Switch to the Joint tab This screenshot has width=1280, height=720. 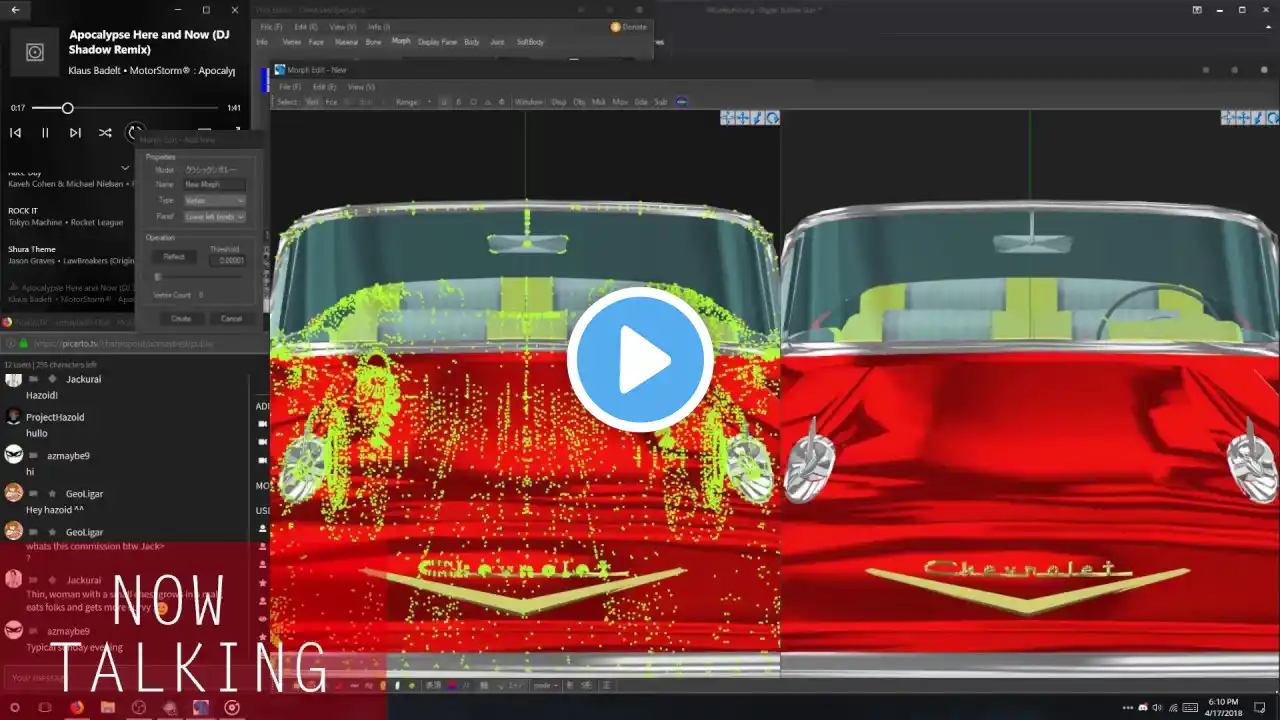[497, 42]
